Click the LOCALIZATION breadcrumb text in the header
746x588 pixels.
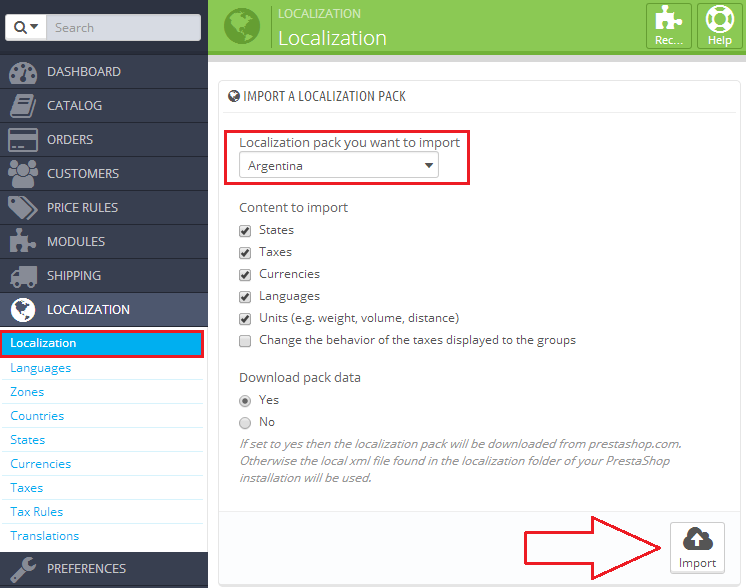tap(319, 14)
